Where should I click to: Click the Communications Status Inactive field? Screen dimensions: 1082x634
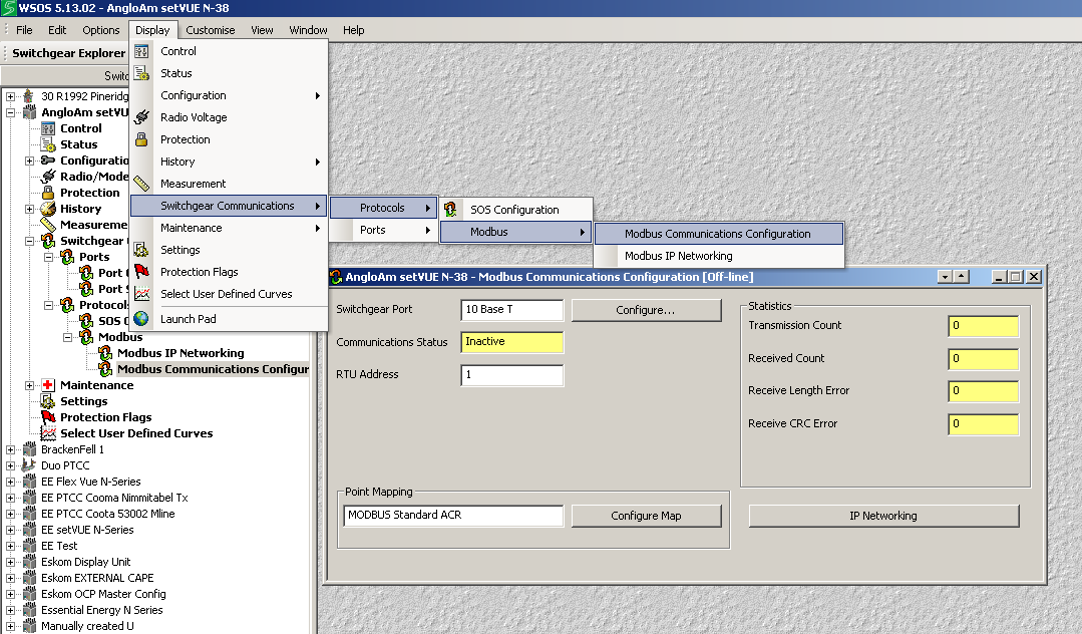pyautogui.click(x=512, y=341)
